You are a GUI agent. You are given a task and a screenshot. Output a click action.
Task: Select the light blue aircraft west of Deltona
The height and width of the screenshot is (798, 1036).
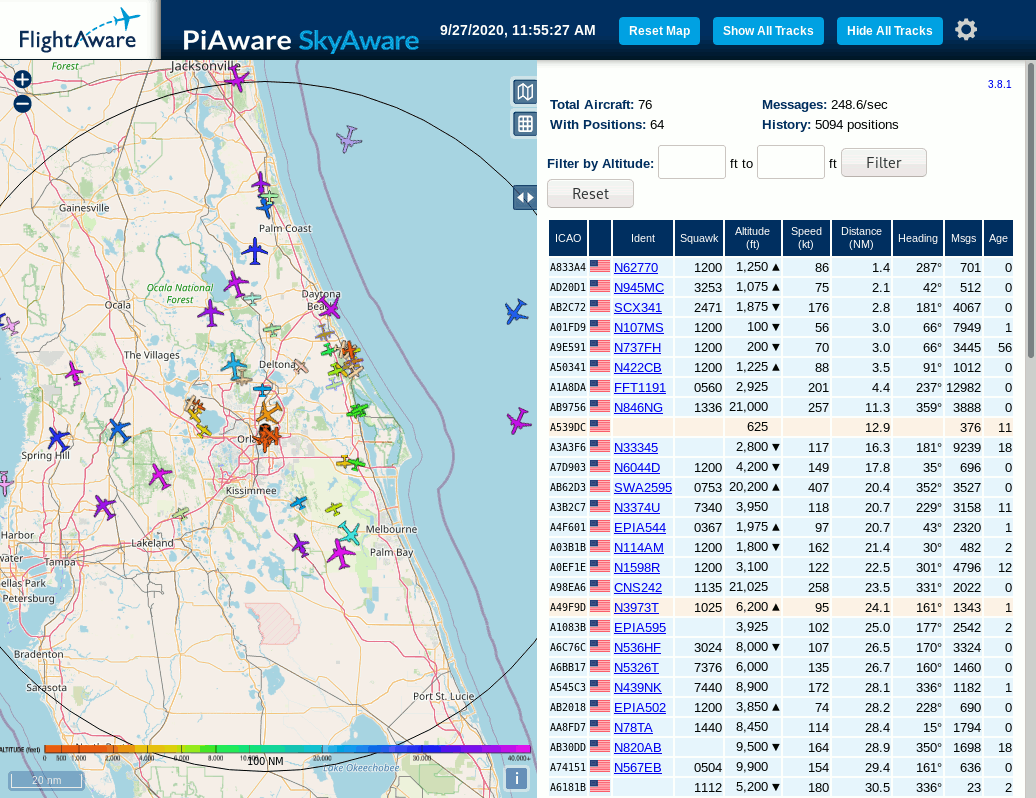(x=234, y=365)
